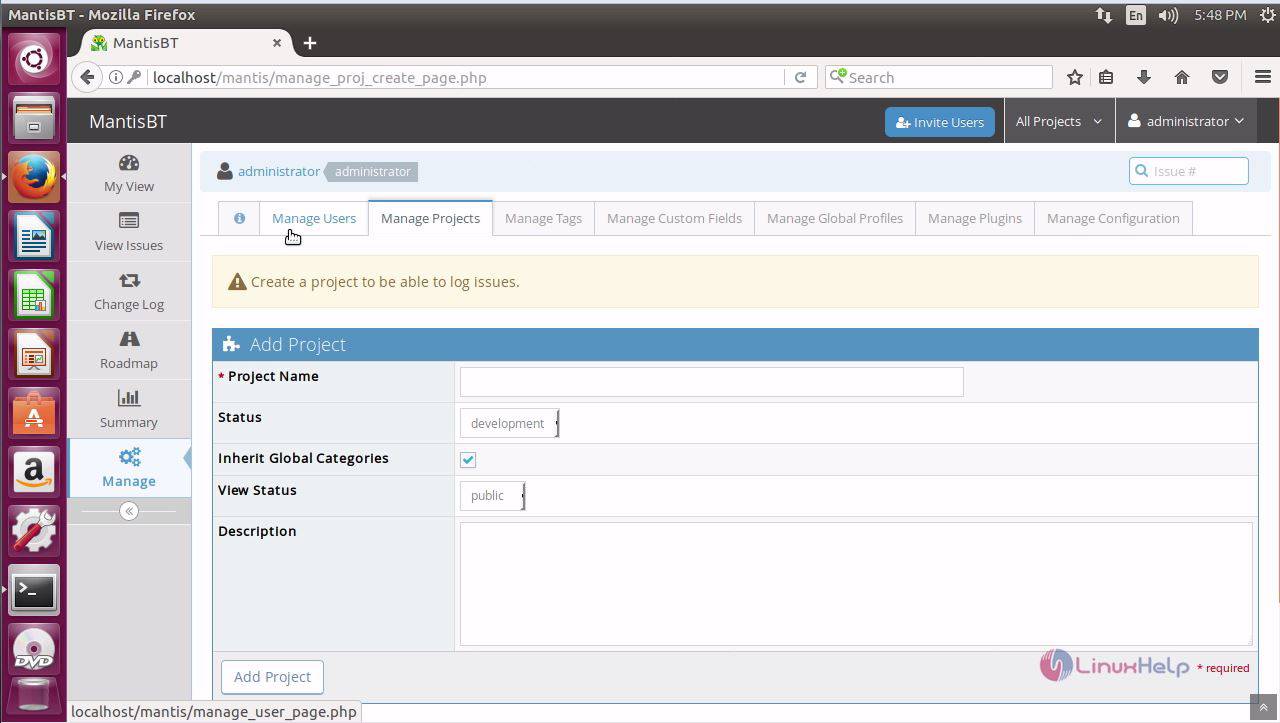1280x723 pixels.
Task: Click inside the Description text area
Action: coord(856,584)
